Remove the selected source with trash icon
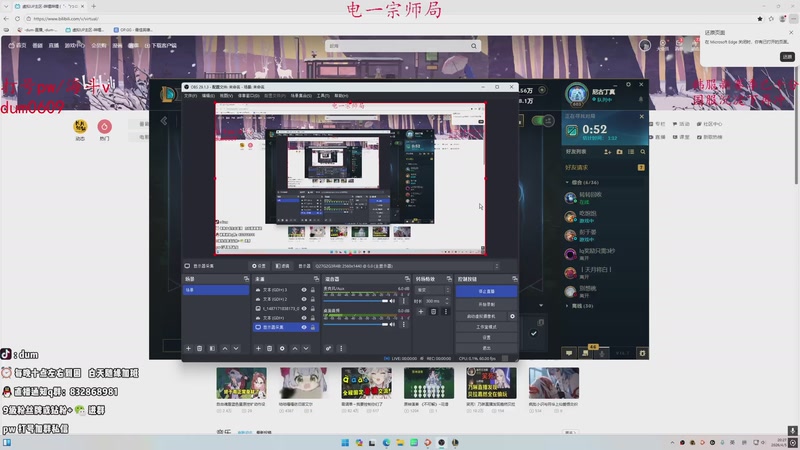 [270, 348]
